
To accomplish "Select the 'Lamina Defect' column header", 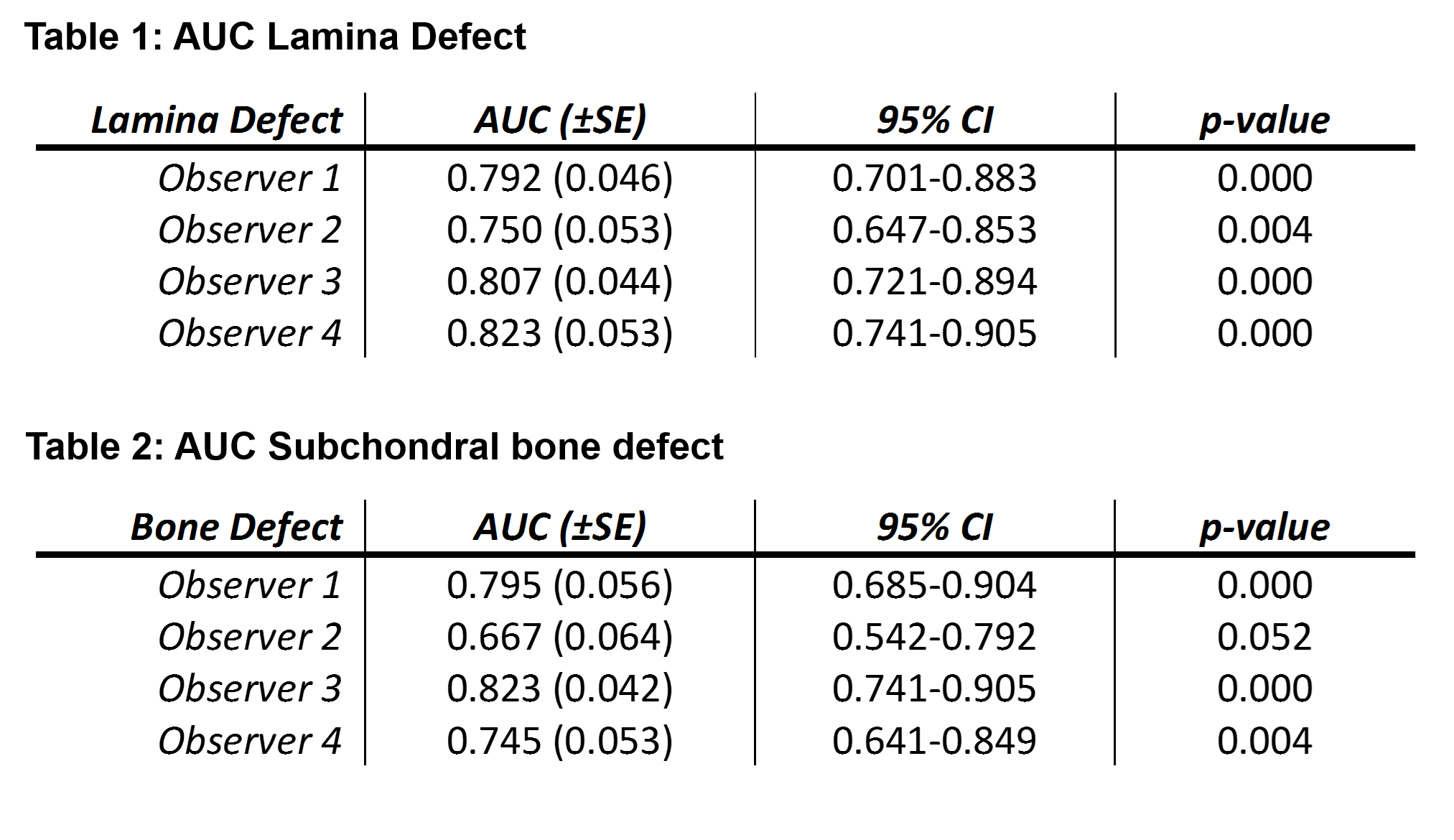I will (217, 120).
